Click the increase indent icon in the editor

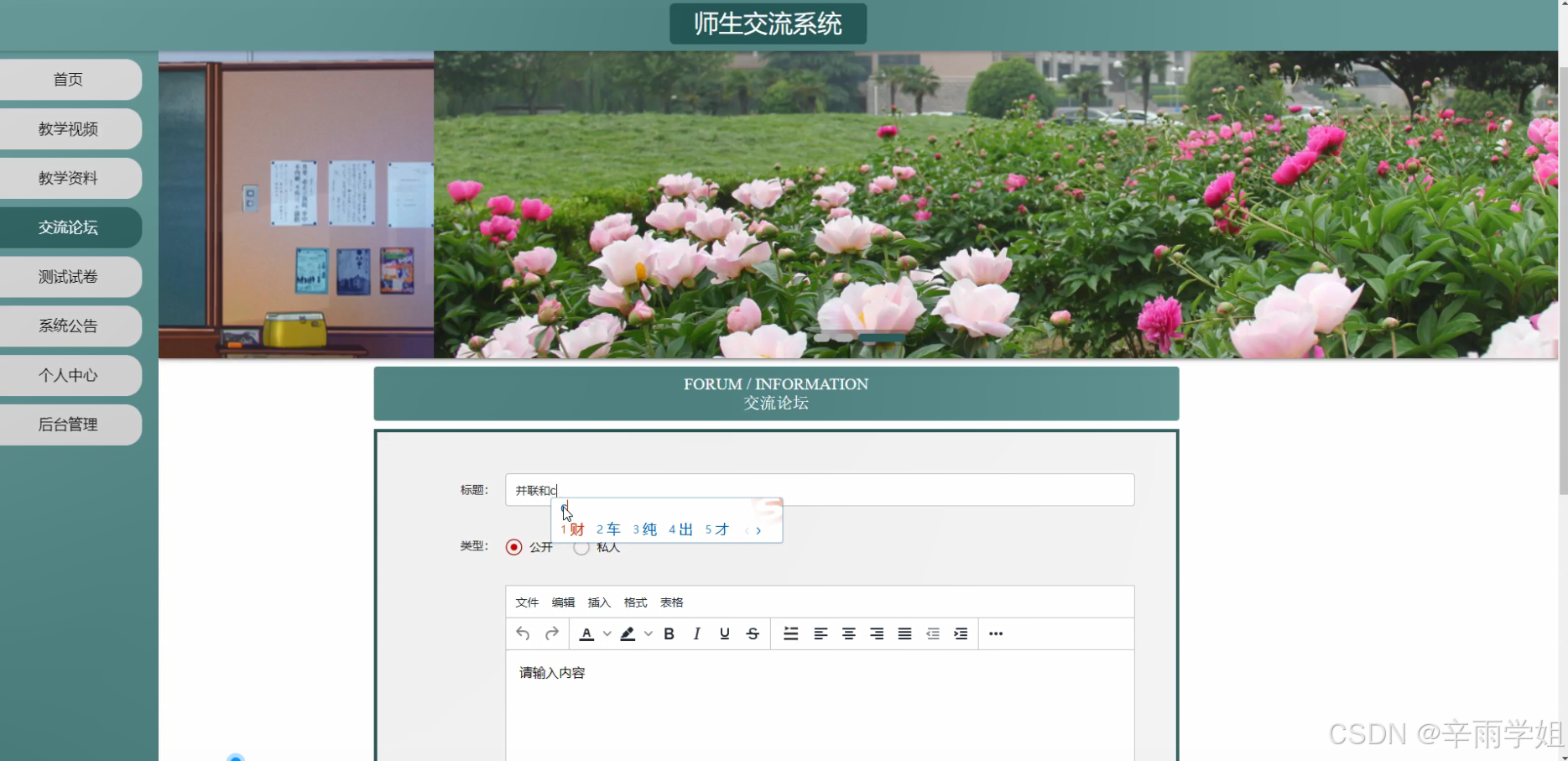pyautogui.click(x=961, y=633)
